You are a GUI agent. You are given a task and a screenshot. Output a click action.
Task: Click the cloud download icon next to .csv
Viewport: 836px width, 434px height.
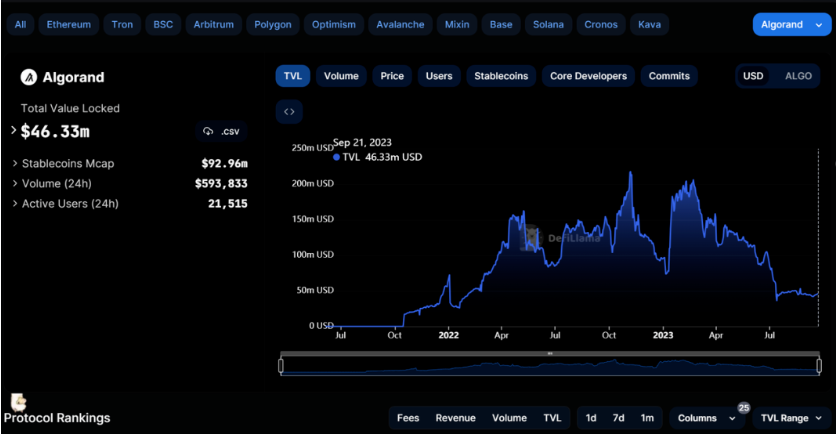(208, 131)
